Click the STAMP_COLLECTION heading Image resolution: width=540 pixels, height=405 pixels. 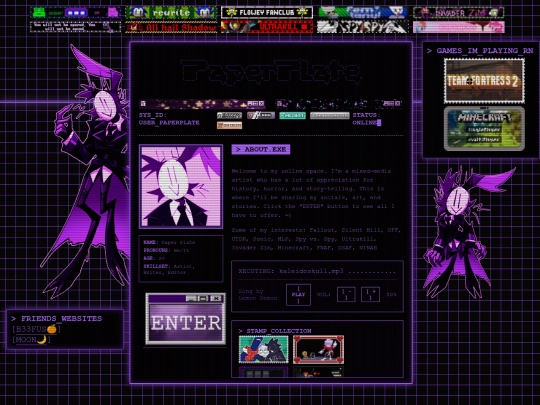pos(275,331)
